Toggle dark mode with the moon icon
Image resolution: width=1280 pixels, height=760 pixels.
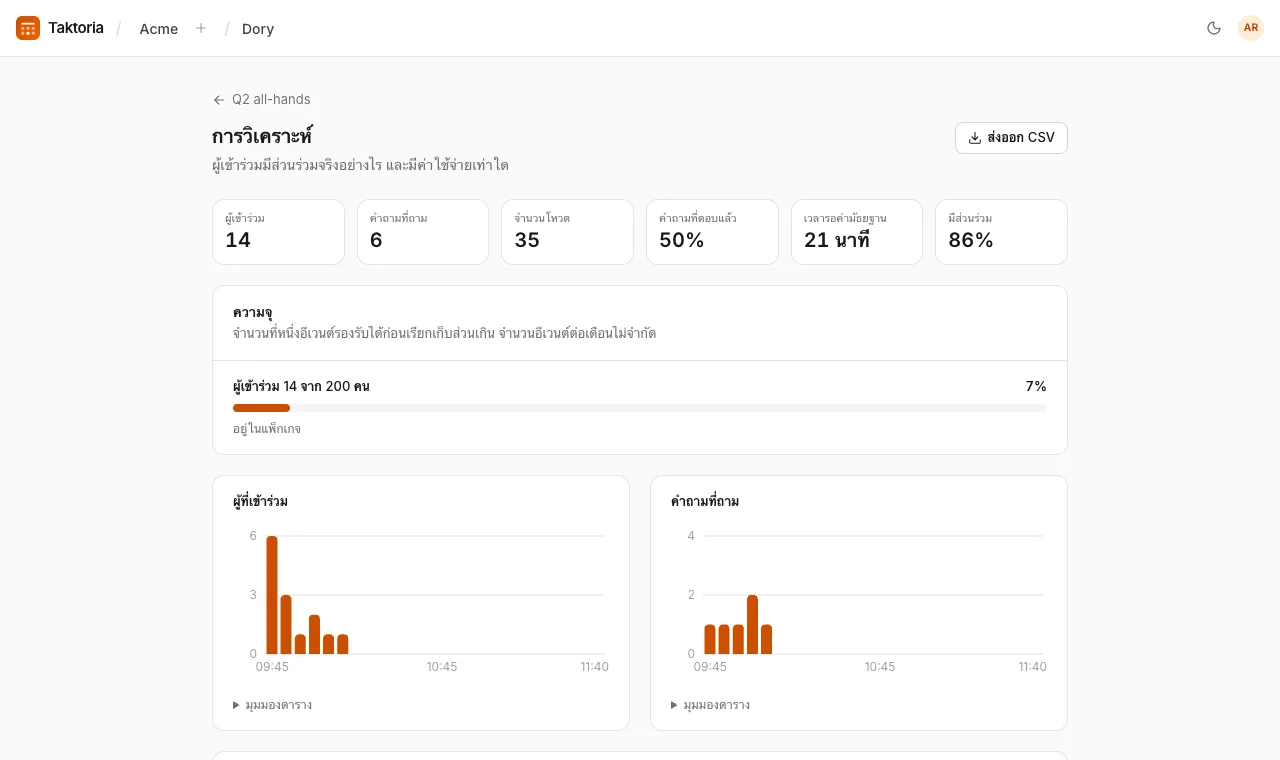click(1214, 28)
